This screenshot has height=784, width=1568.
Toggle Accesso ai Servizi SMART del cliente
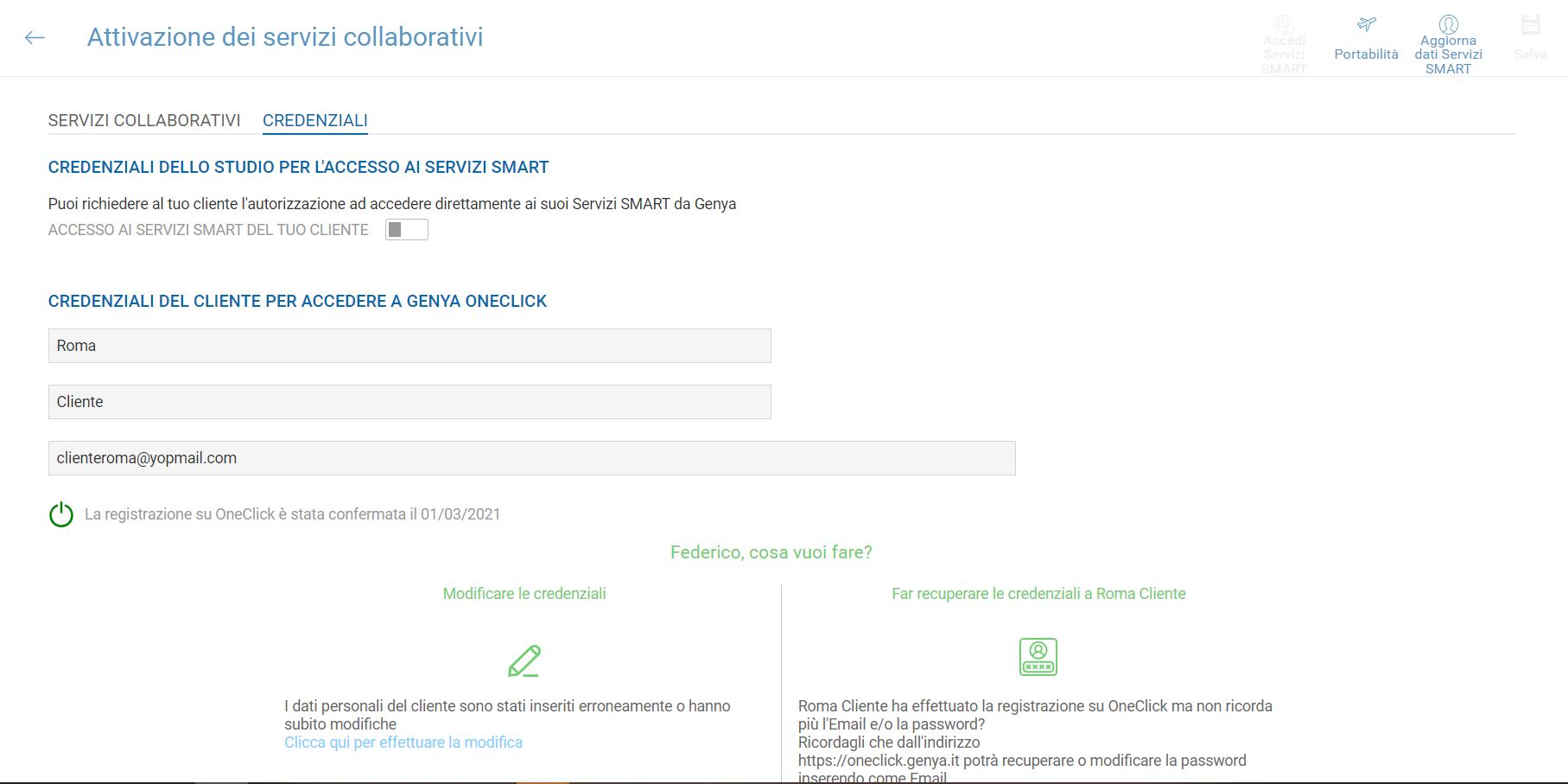tap(407, 230)
